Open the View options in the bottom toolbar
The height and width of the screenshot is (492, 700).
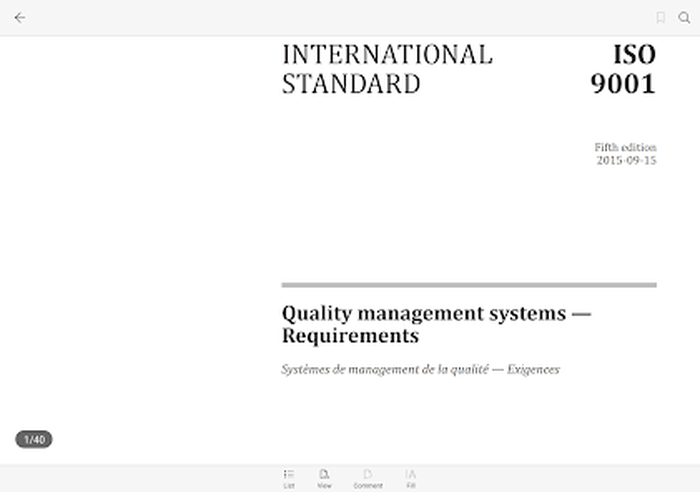pos(324,479)
